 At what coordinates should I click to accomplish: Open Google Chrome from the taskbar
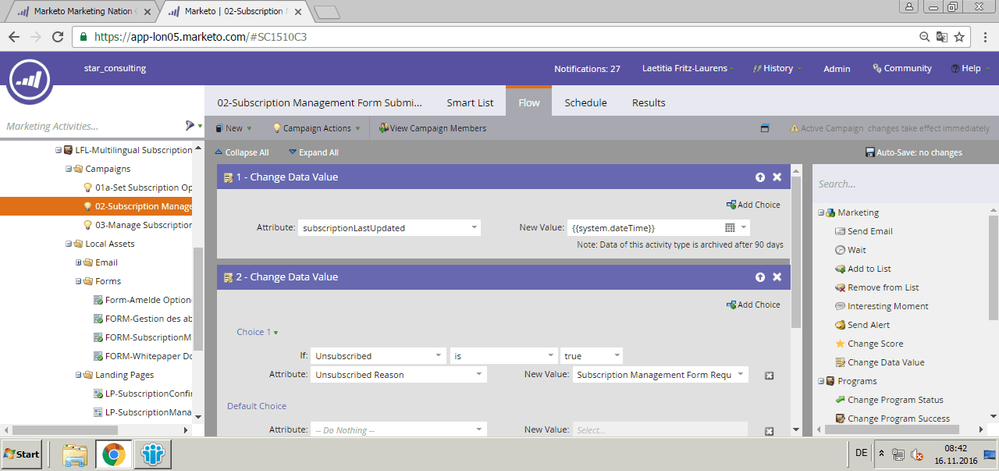113,454
